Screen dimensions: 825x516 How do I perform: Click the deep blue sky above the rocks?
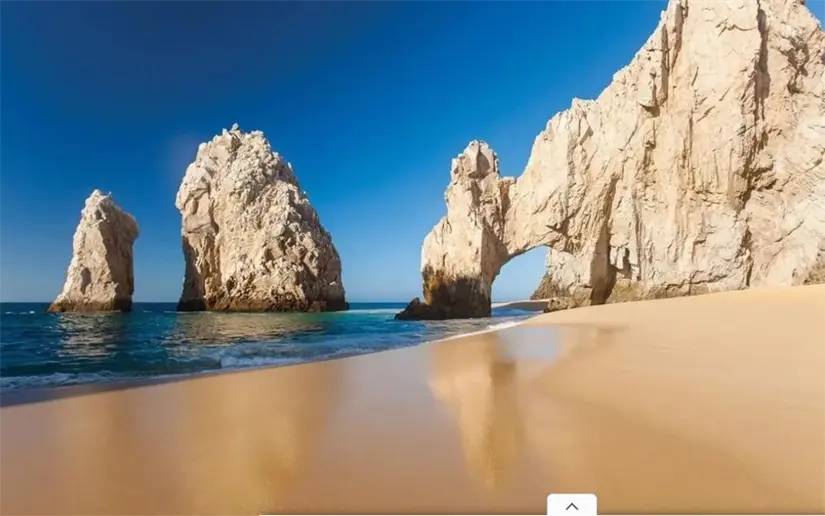tap(300, 60)
